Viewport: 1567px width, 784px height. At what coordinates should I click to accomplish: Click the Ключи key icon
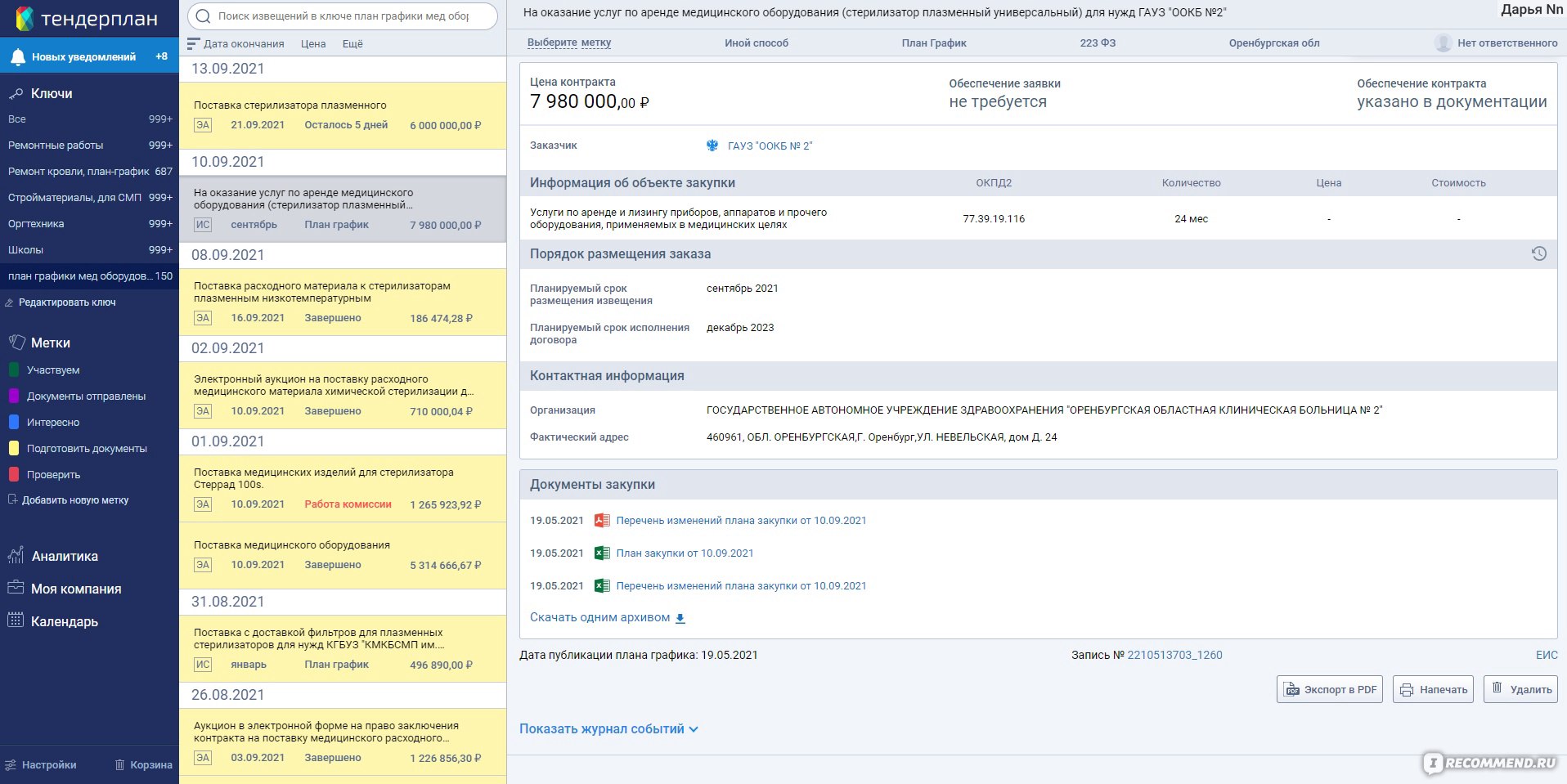(x=16, y=94)
